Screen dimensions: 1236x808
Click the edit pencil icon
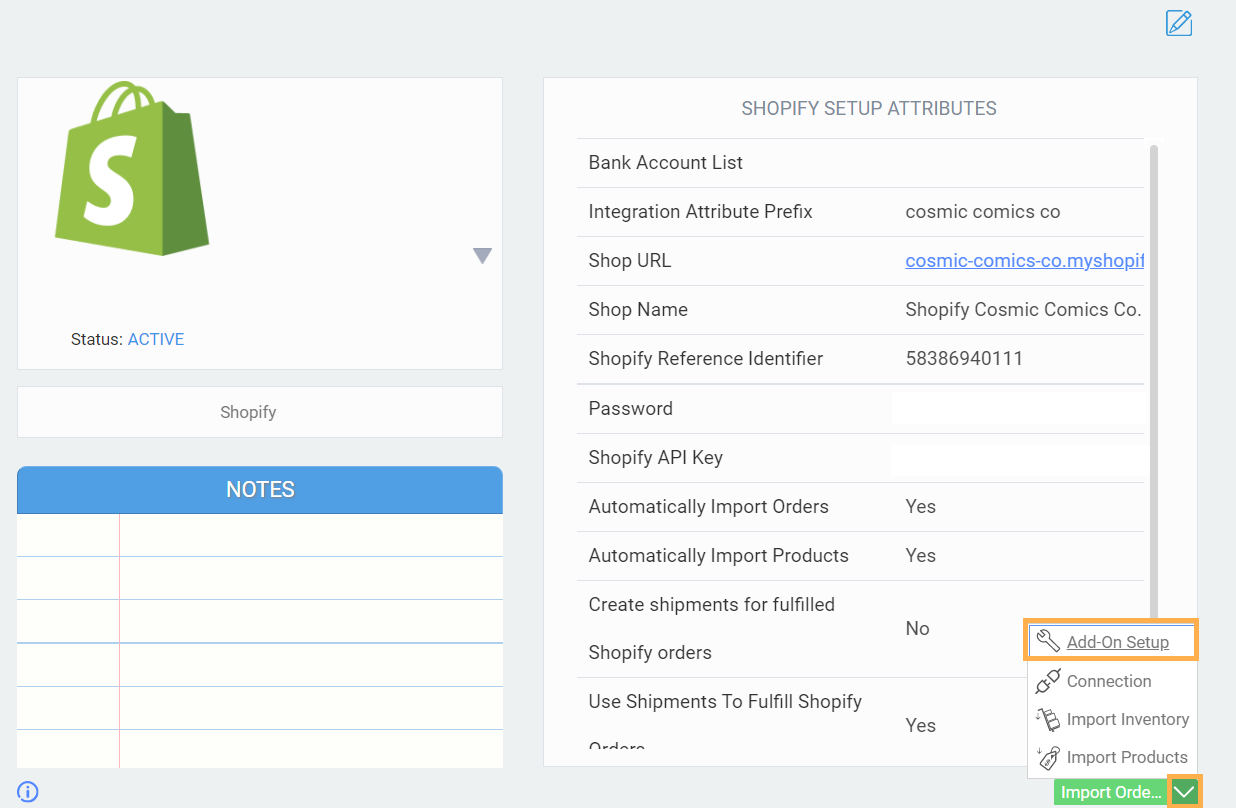(1179, 23)
